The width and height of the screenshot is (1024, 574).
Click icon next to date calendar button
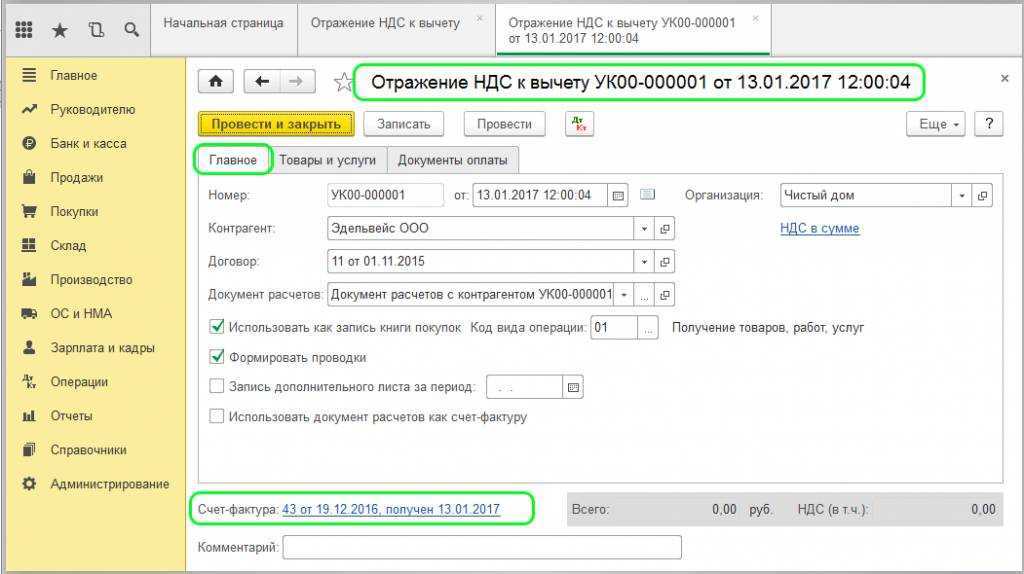tap(647, 195)
